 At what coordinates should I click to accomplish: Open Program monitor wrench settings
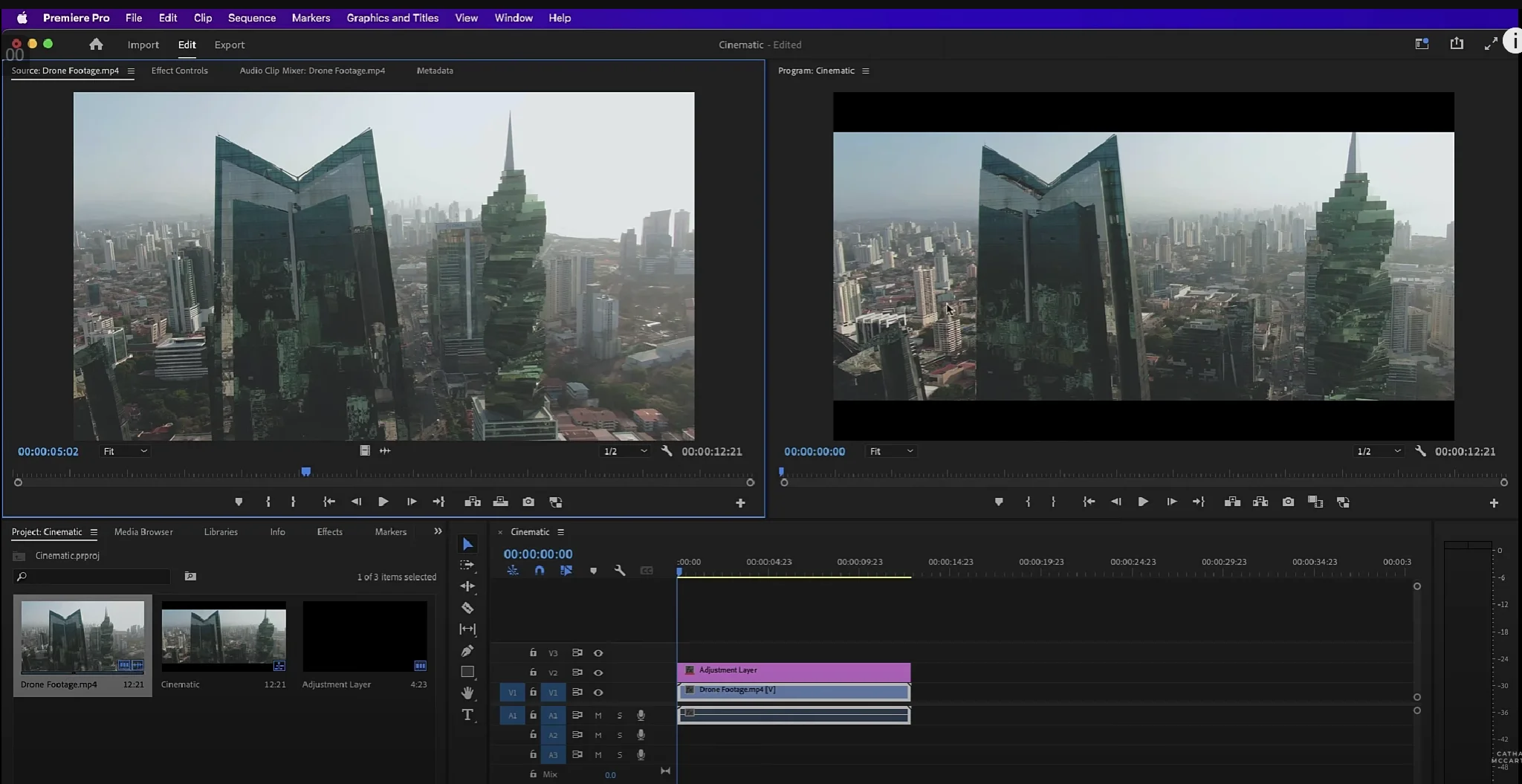coord(1420,451)
